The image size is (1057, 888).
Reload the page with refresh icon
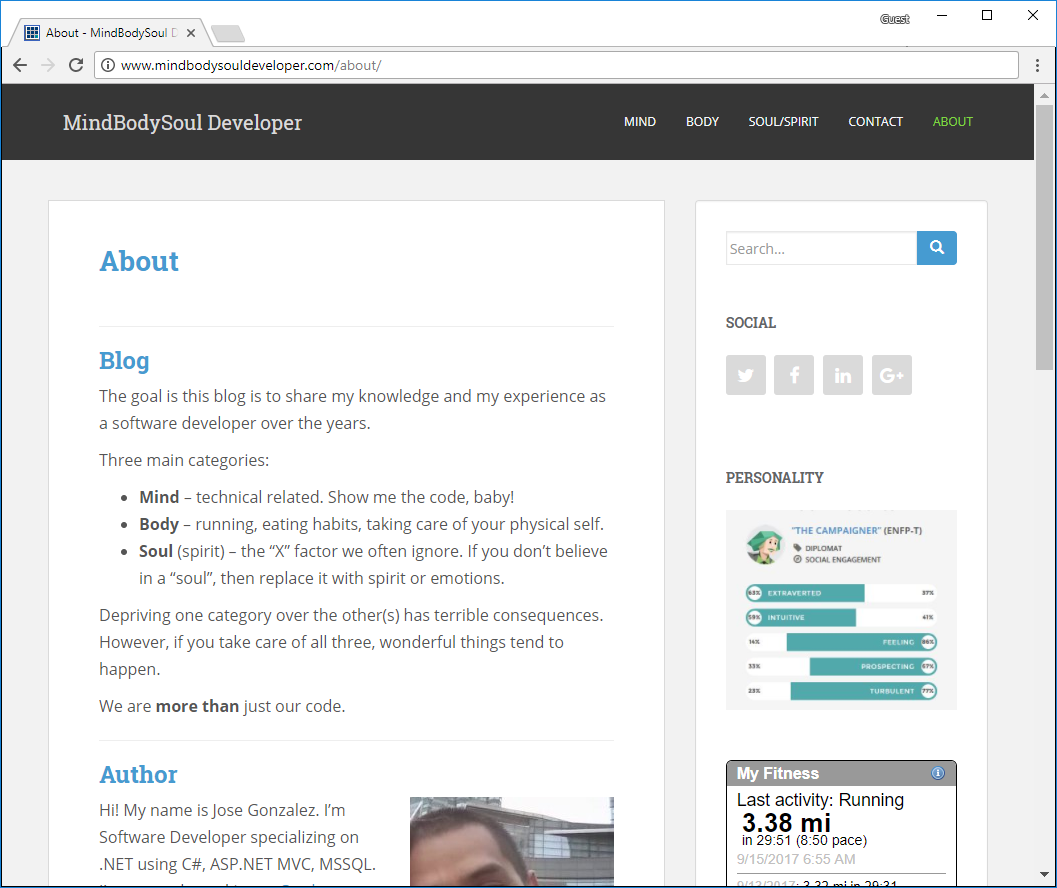76,65
